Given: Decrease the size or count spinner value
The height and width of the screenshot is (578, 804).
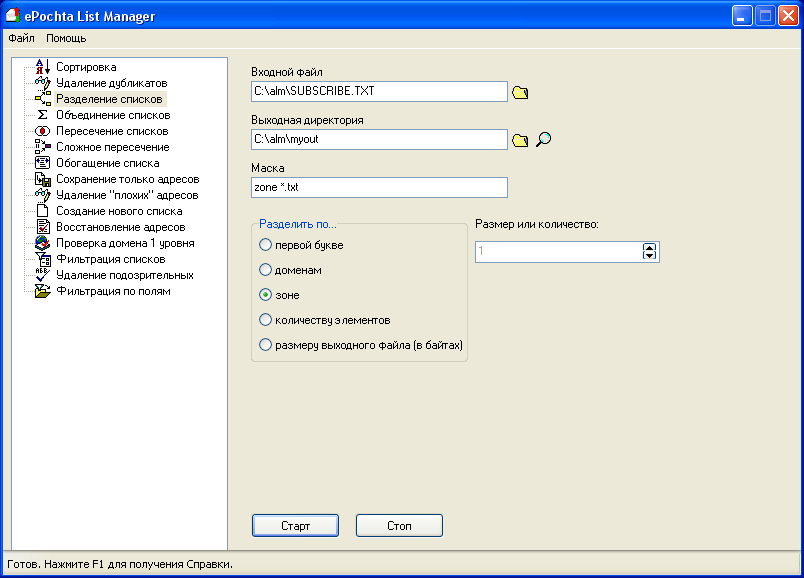Looking at the screenshot, I should pyautogui.click(x=649, y=256).
